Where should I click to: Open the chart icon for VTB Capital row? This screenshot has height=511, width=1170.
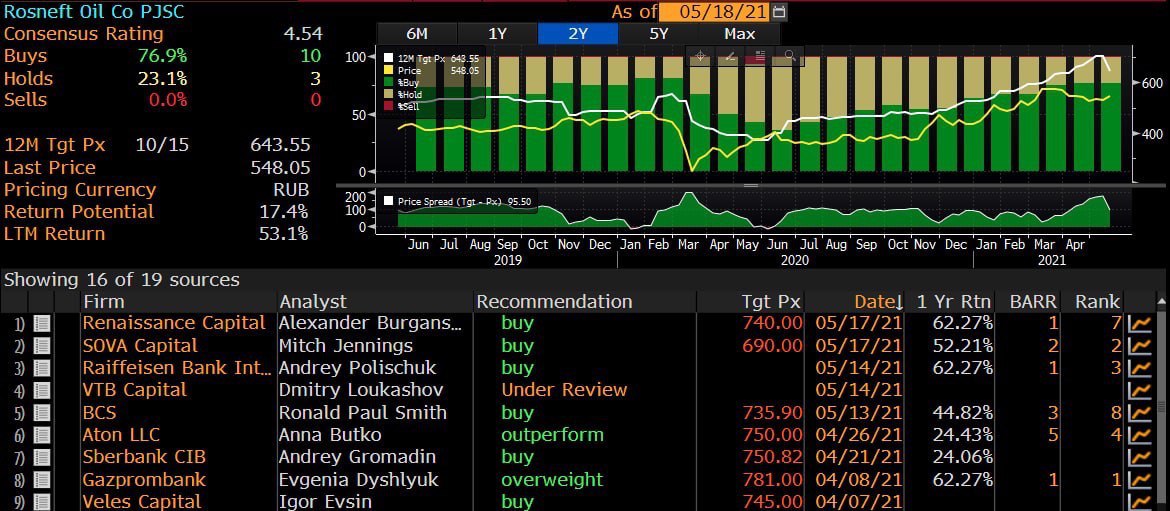(1140, 390)
